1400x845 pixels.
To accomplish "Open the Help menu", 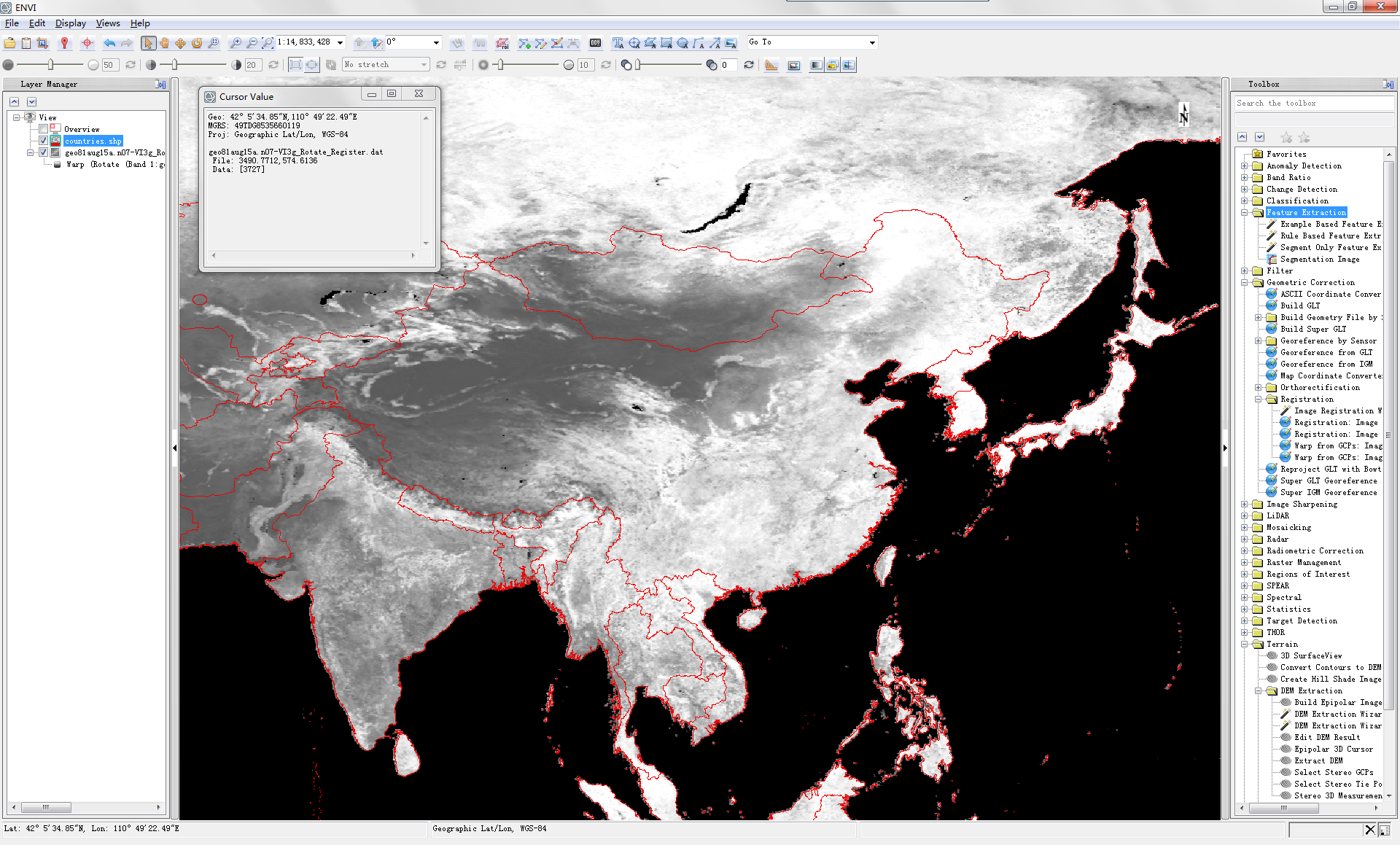I will tap(140, 23).
